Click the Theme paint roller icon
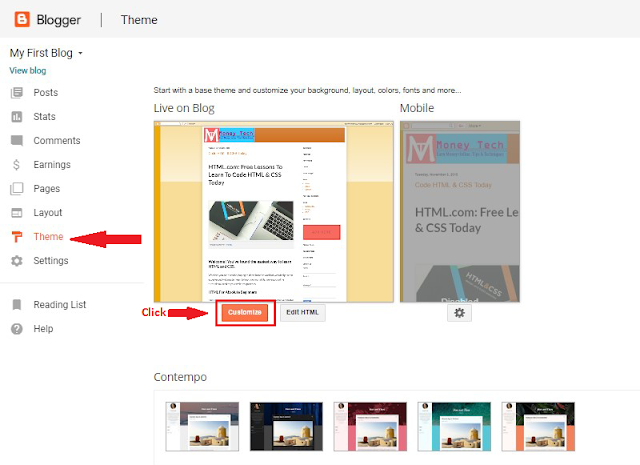The height and width of the screenshot is (465, 640). (x=17, y=237)
